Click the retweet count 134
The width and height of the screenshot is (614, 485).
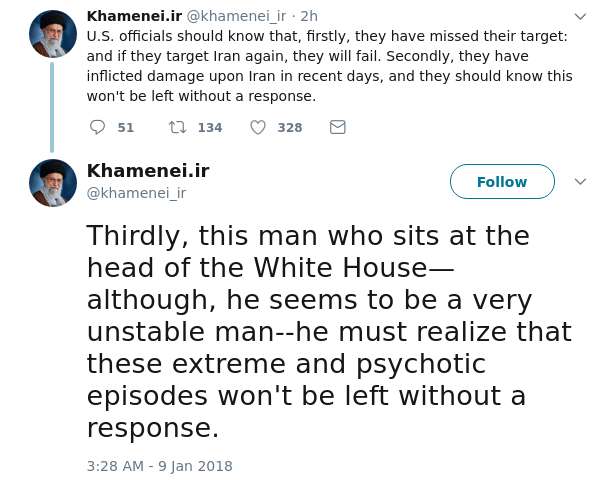(x=210, y=127)
